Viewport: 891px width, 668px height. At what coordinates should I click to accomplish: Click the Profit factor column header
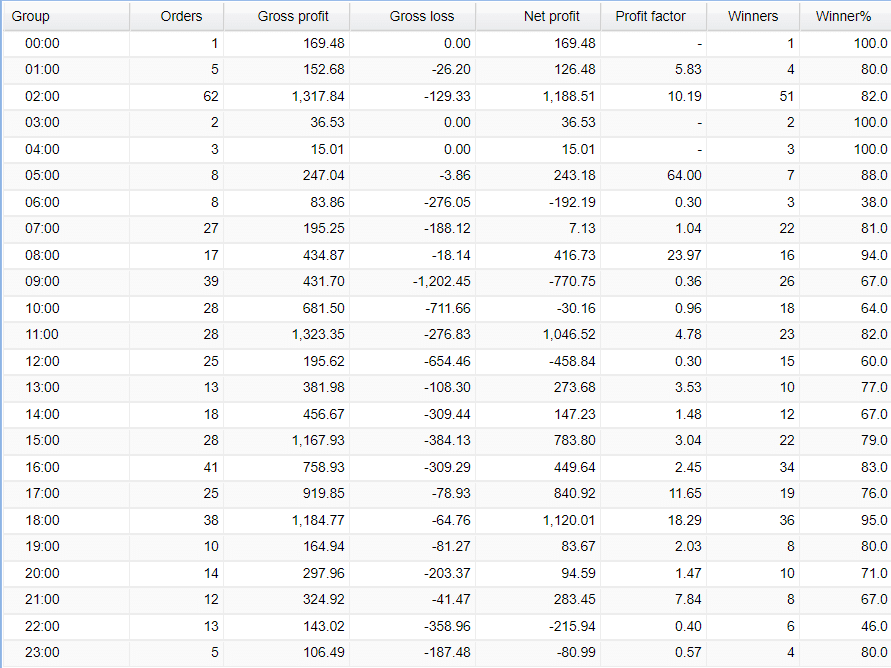point(654,16)
